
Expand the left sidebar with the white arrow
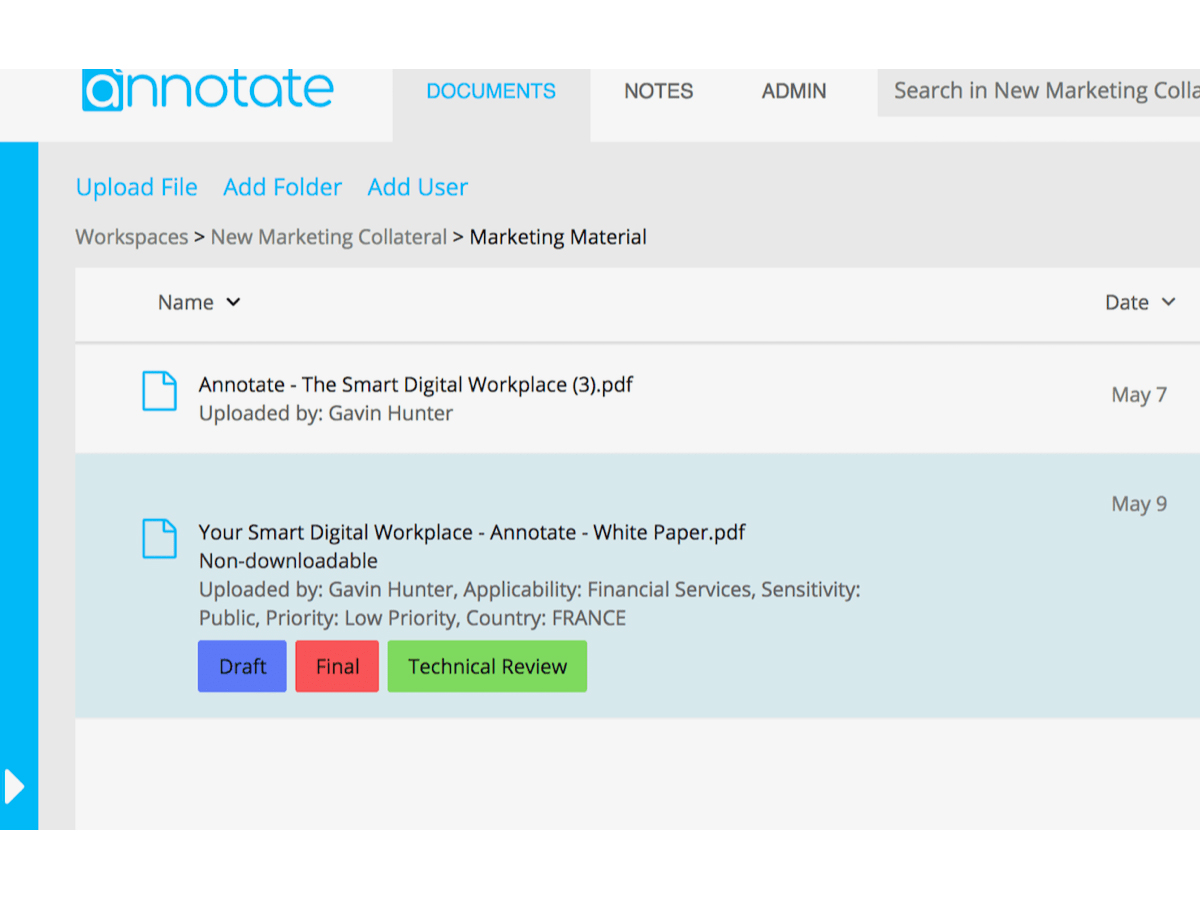coord(14,786)
